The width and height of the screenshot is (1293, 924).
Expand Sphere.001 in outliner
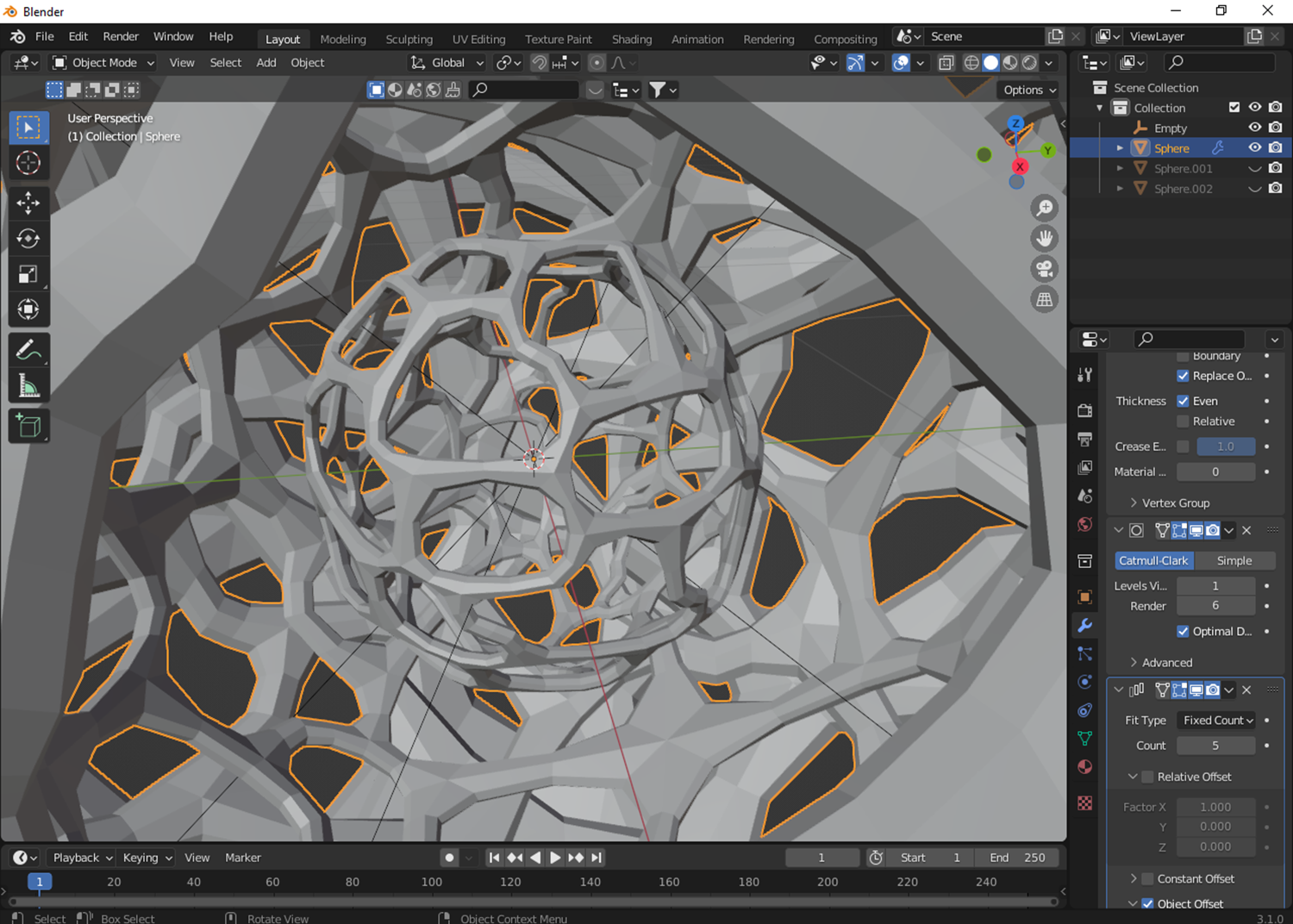1120,169
